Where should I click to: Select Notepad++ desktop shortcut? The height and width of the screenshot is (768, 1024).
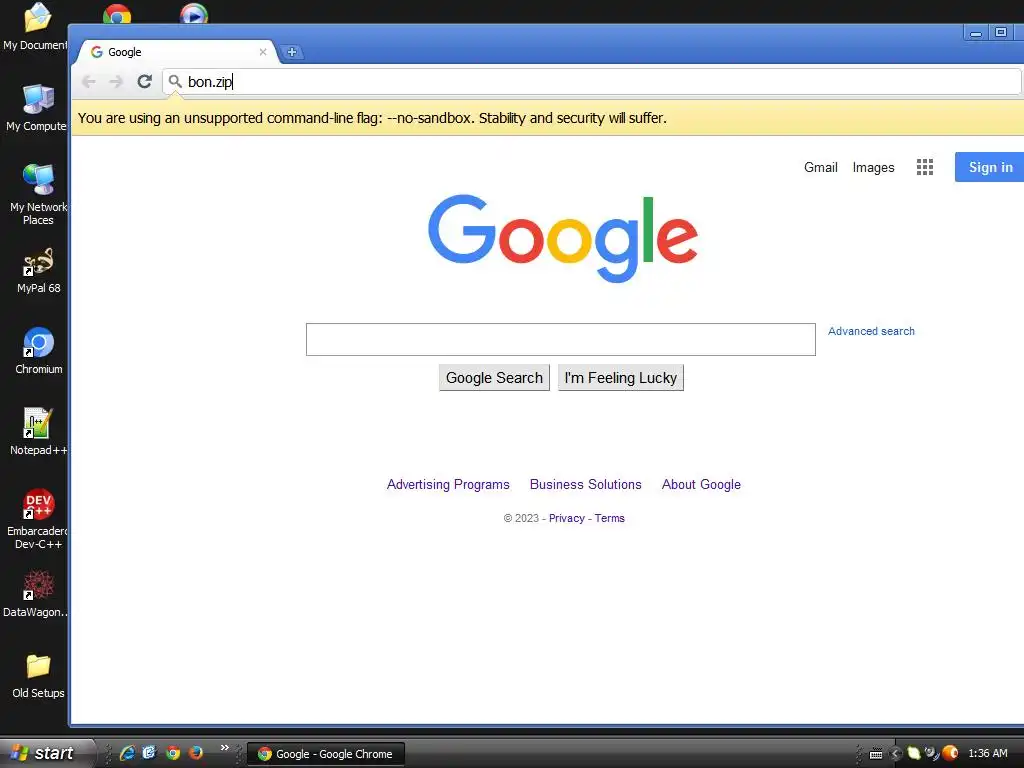coord(39,431)
